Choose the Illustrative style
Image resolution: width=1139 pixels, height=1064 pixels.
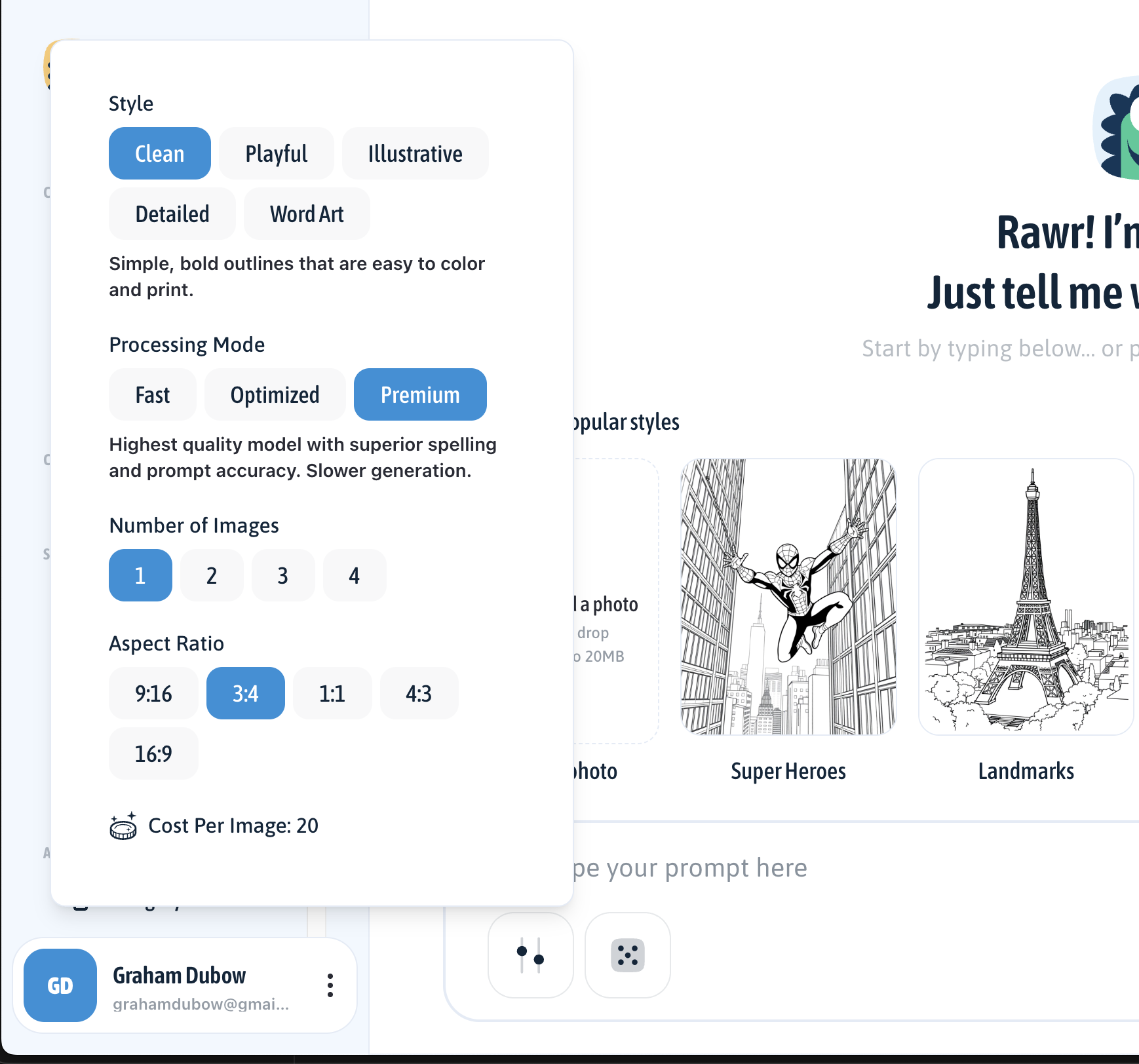[x=415, y=154]
